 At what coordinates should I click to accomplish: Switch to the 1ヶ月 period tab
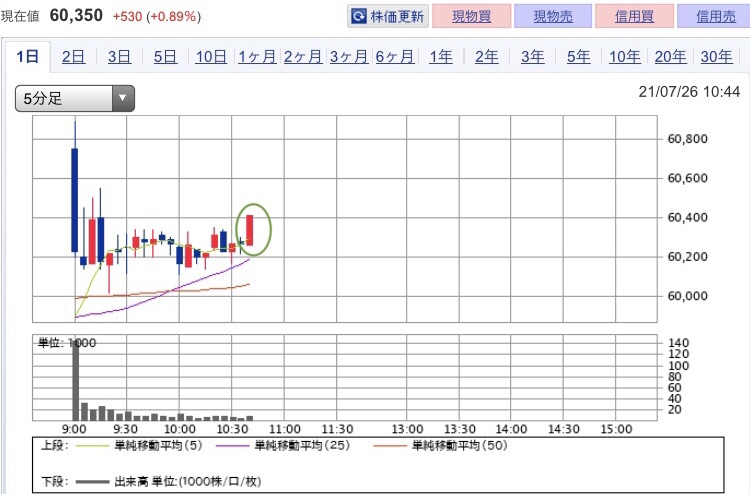[x=257, y=57]
